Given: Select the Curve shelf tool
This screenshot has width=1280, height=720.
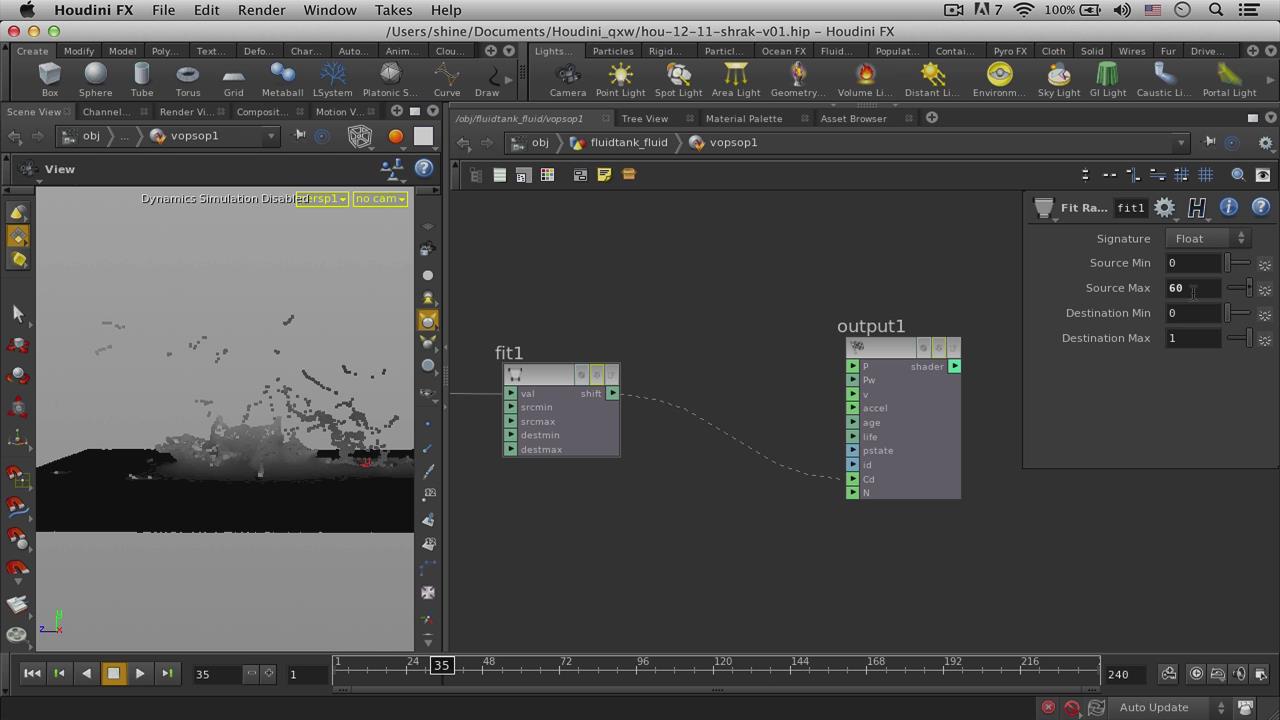Looking at the screenshot, I should (x=447, y=79).
